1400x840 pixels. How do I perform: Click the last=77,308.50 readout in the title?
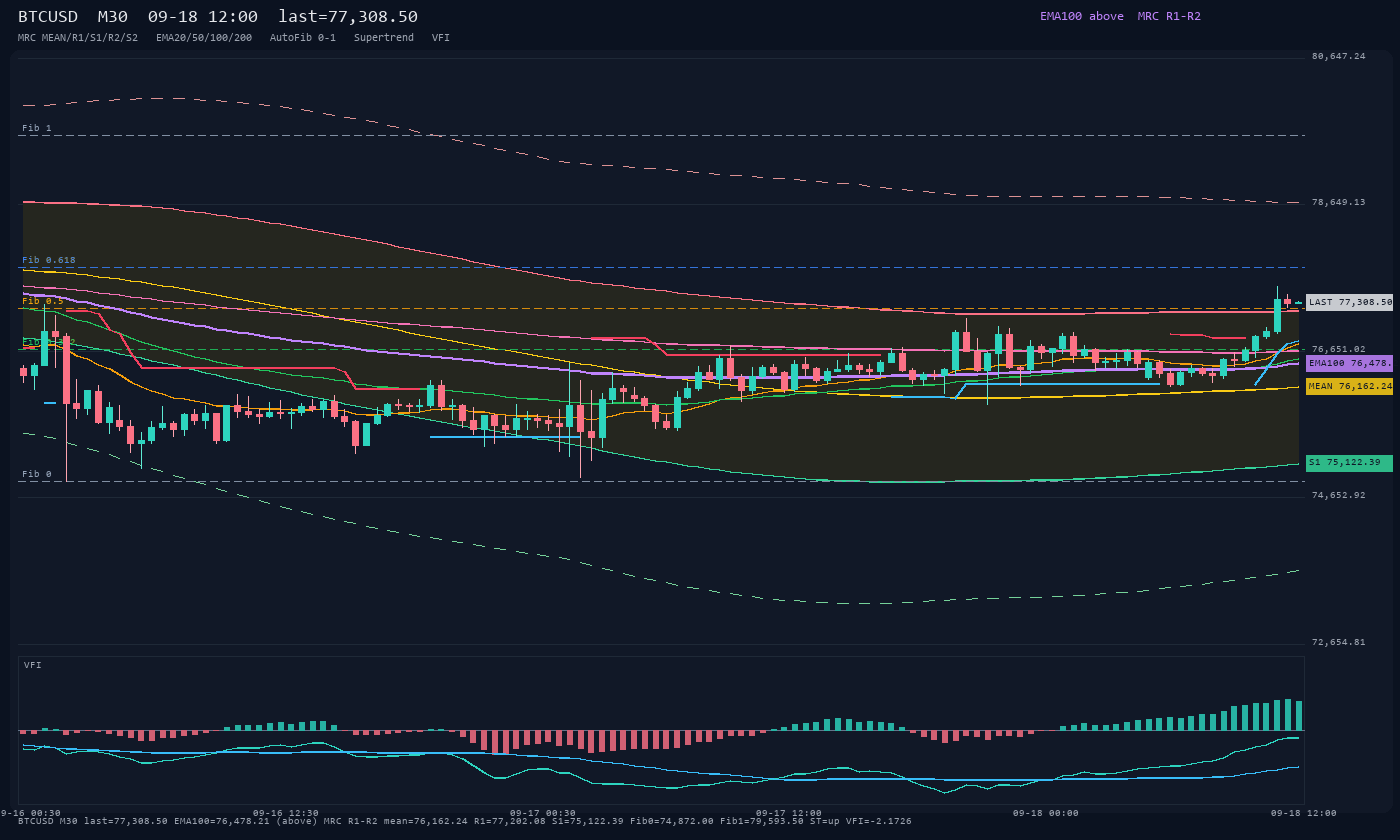[348, 16]
